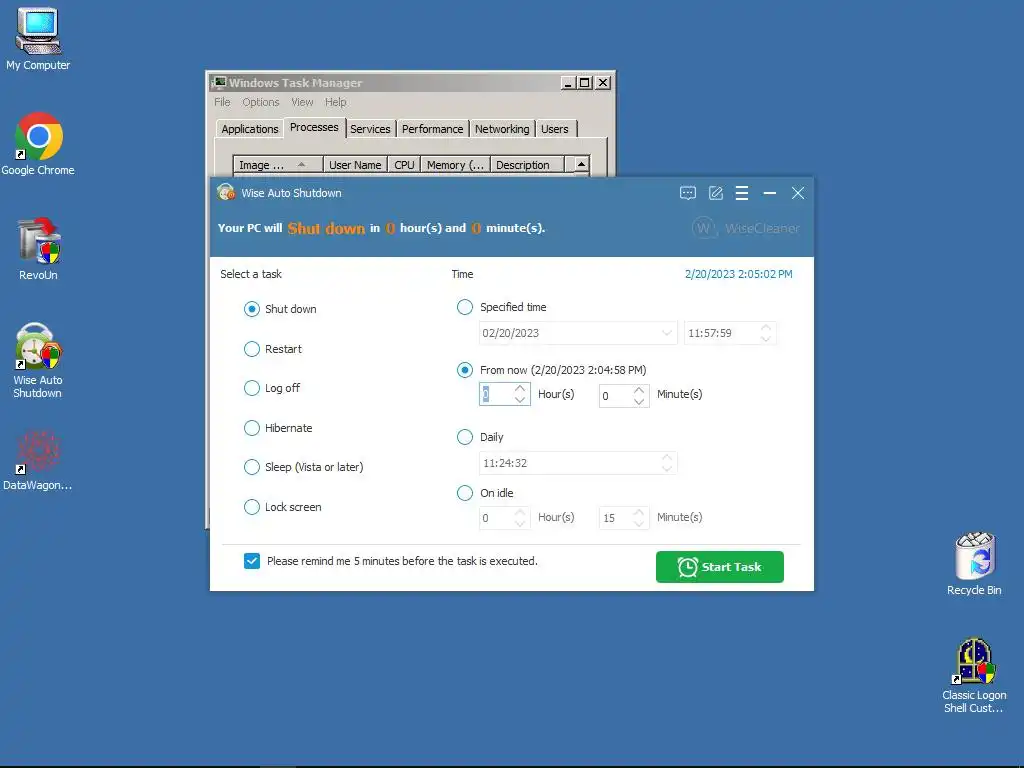Select the Shut down radio button
1024x768 pixels.
[x=251, y=309]
